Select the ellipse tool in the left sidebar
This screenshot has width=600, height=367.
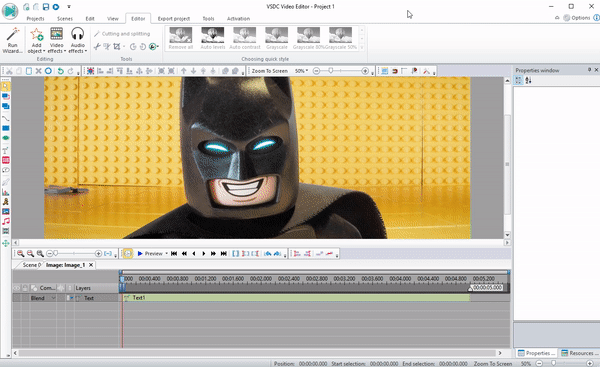tap(5, 138)
